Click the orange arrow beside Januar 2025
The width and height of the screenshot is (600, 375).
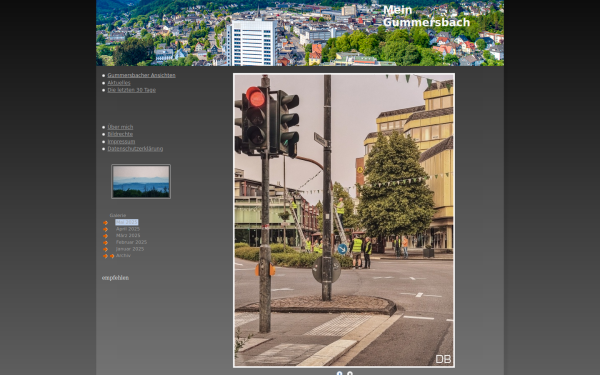click(105, 249)
